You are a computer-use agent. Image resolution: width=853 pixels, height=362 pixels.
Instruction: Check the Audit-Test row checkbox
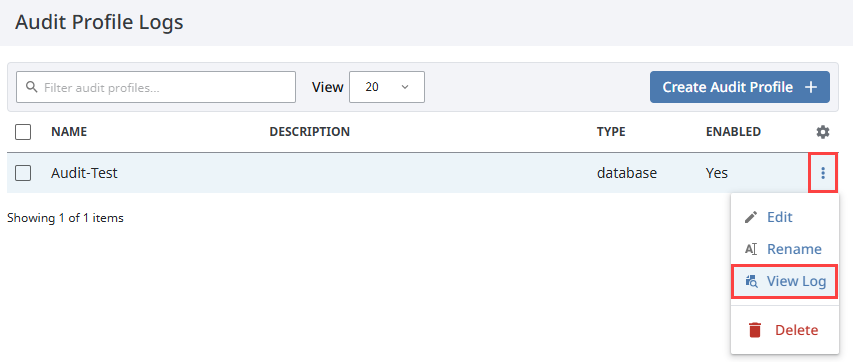tap(23, 173)
